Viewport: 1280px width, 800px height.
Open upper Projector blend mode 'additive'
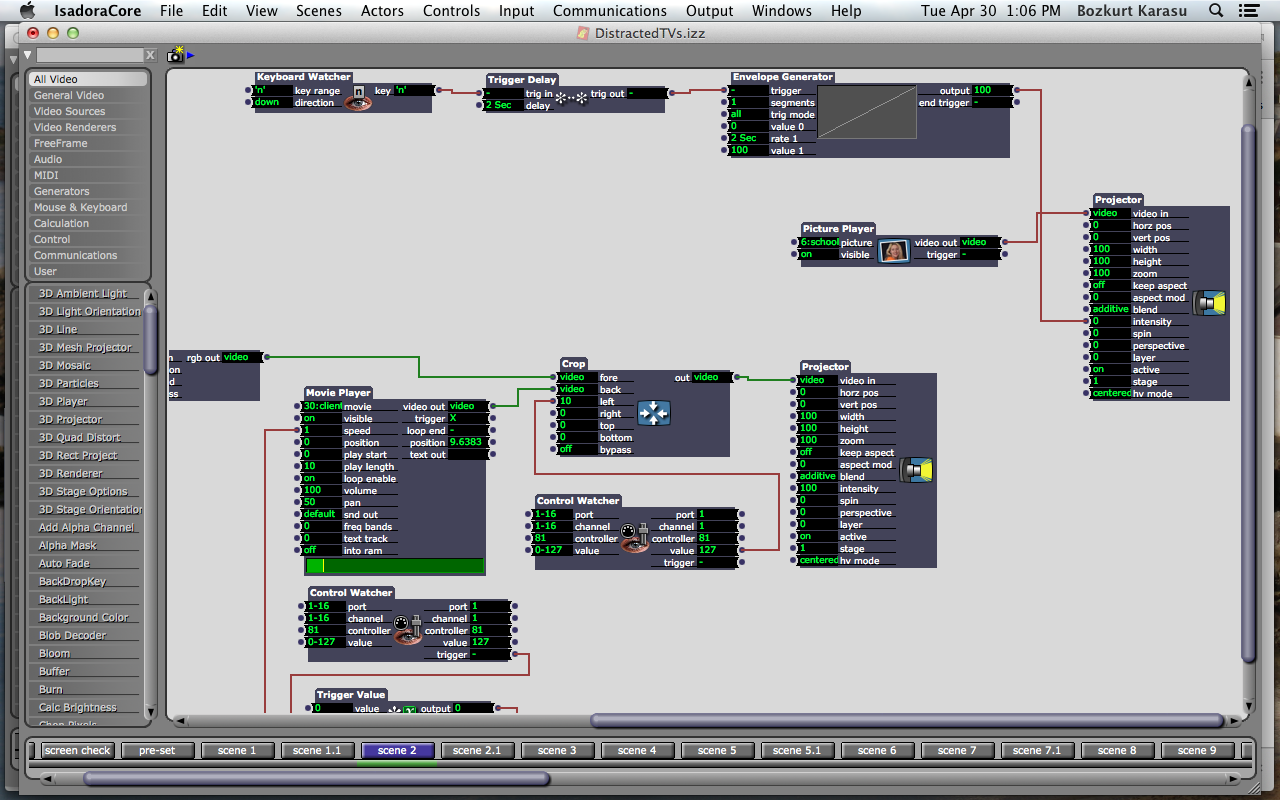click(1111, 310)
